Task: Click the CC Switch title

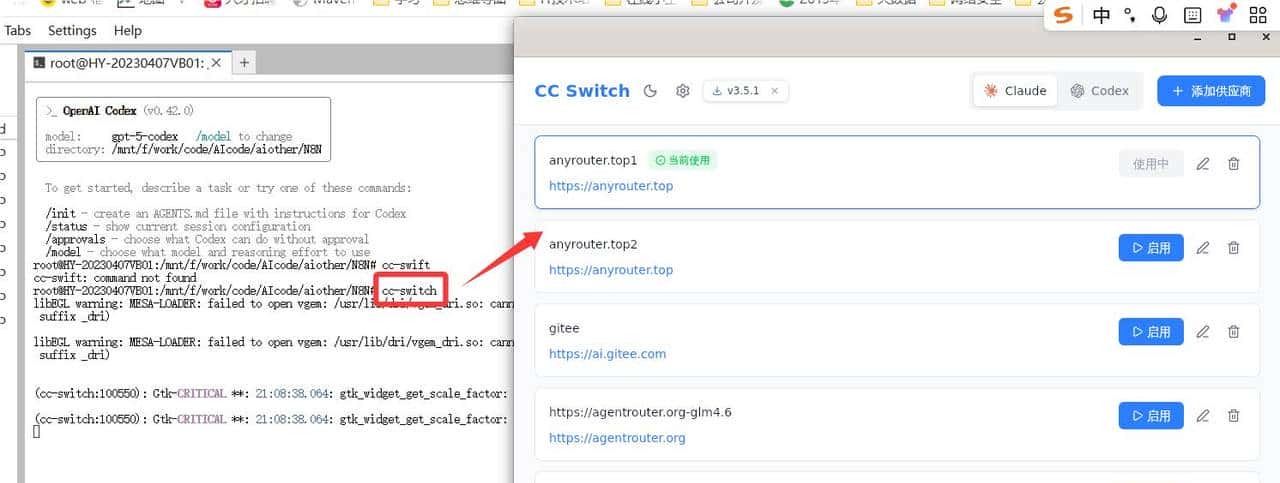Action: click(582, 91)
